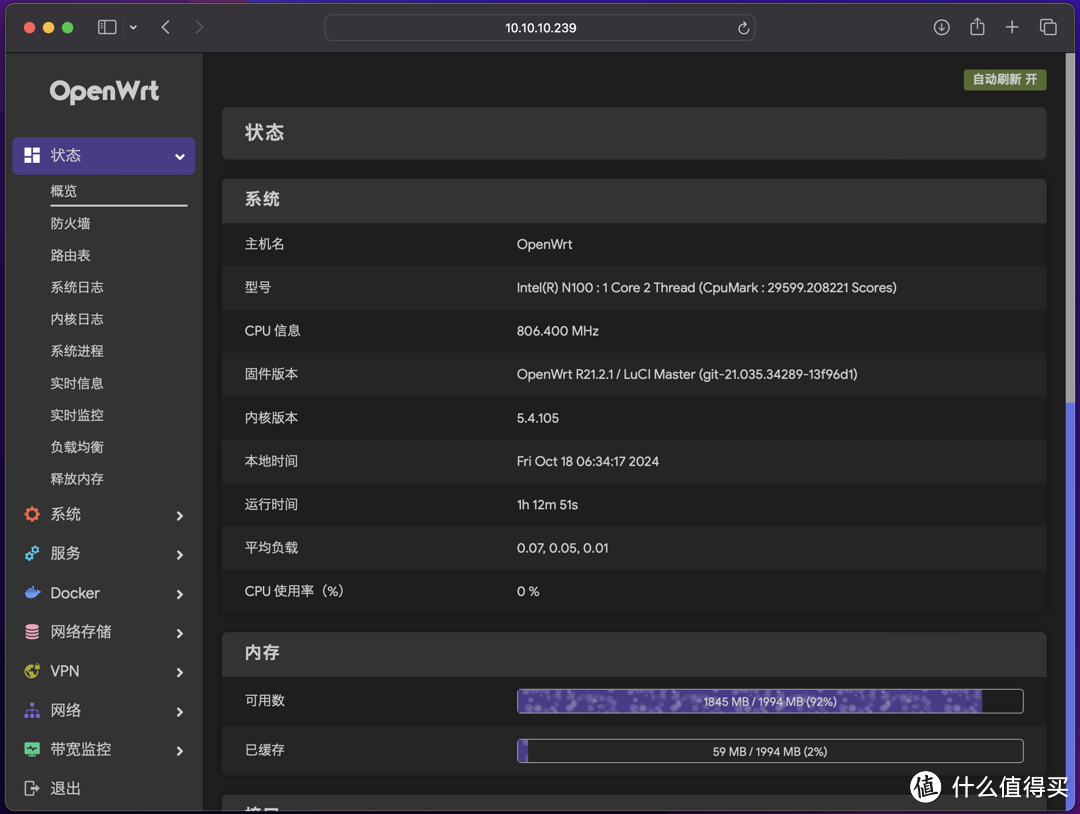Click the bandwidth monitor icon
Viewport: 1080px width, 814px height.
[x=32, y=749]
